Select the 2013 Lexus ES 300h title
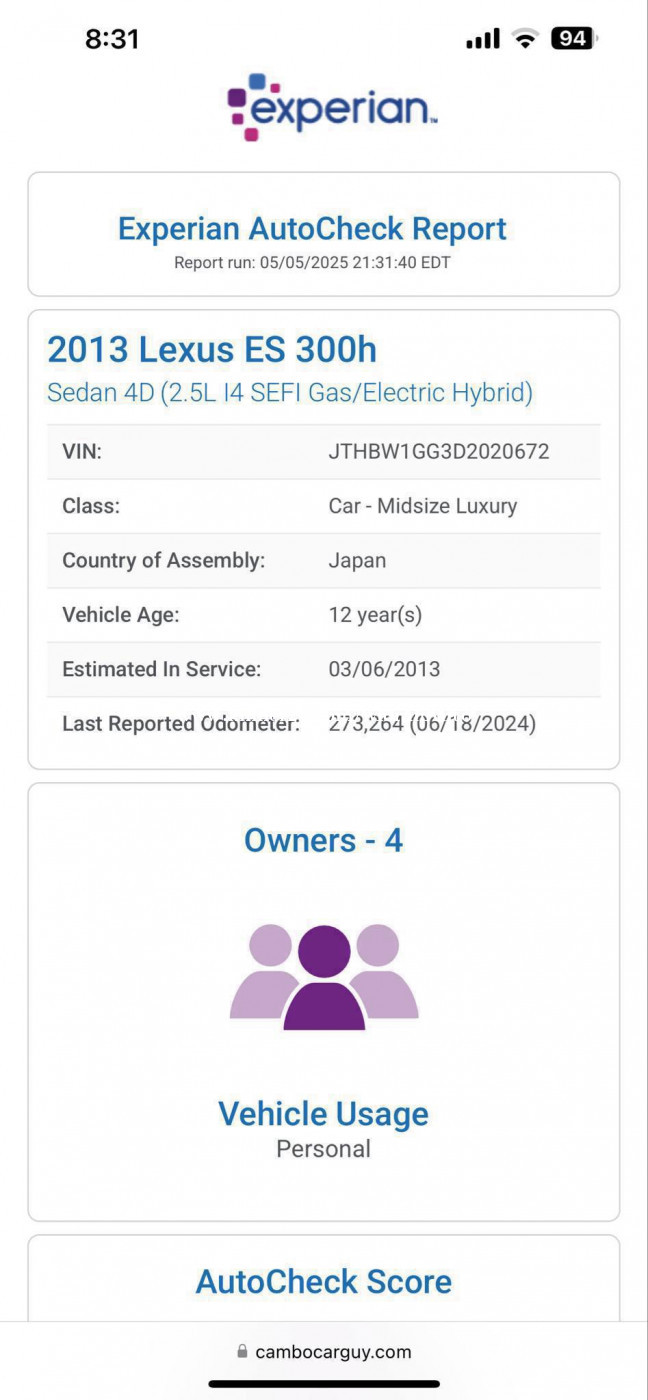648x1400 pixels. tap(212, 350)
